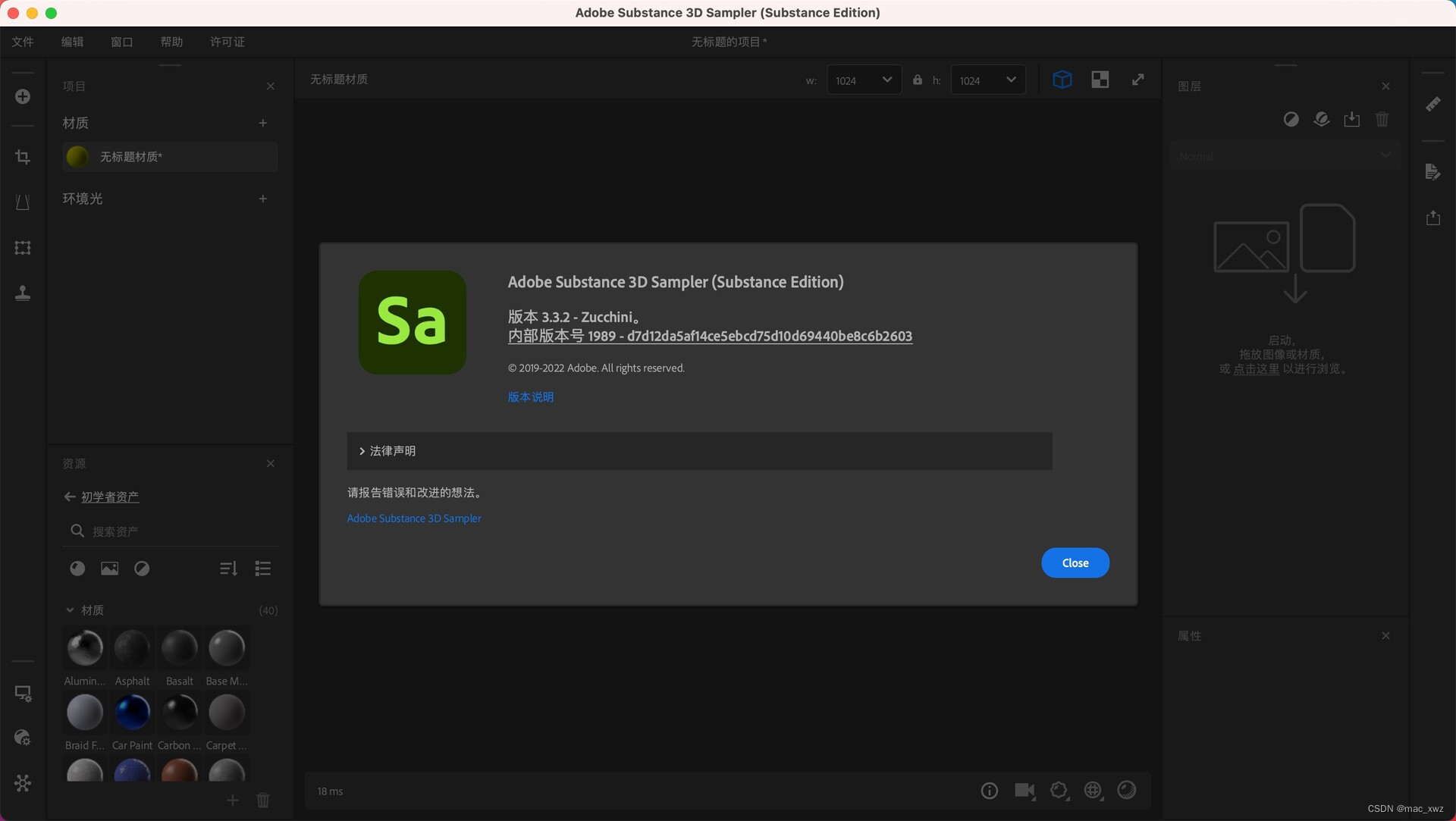Viewport: 1456px width, 821px height.
Task: Go back via 初学者资产 link
Action: (110, 497)
